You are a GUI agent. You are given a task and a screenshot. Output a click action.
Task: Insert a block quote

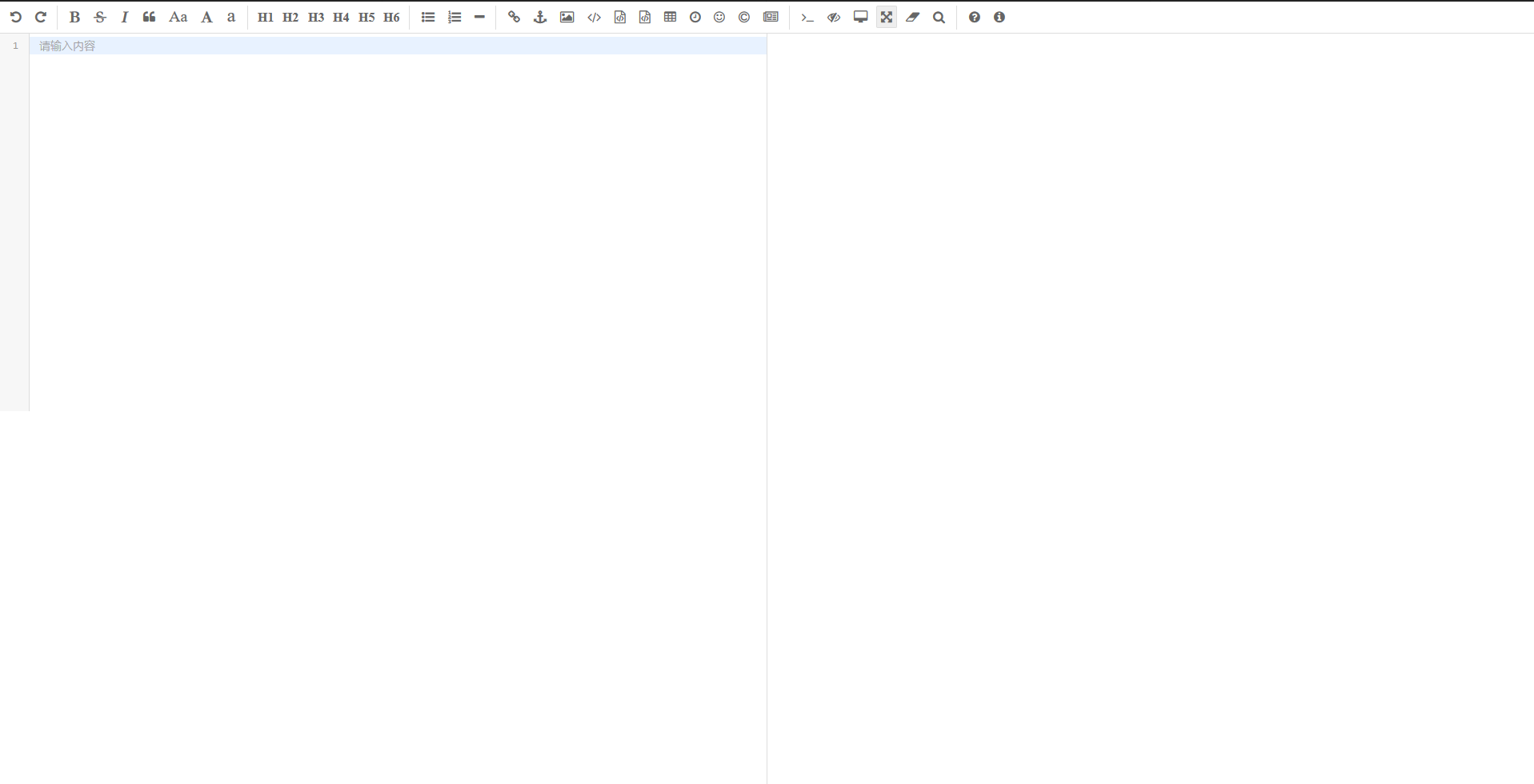(x=149, y=17)
